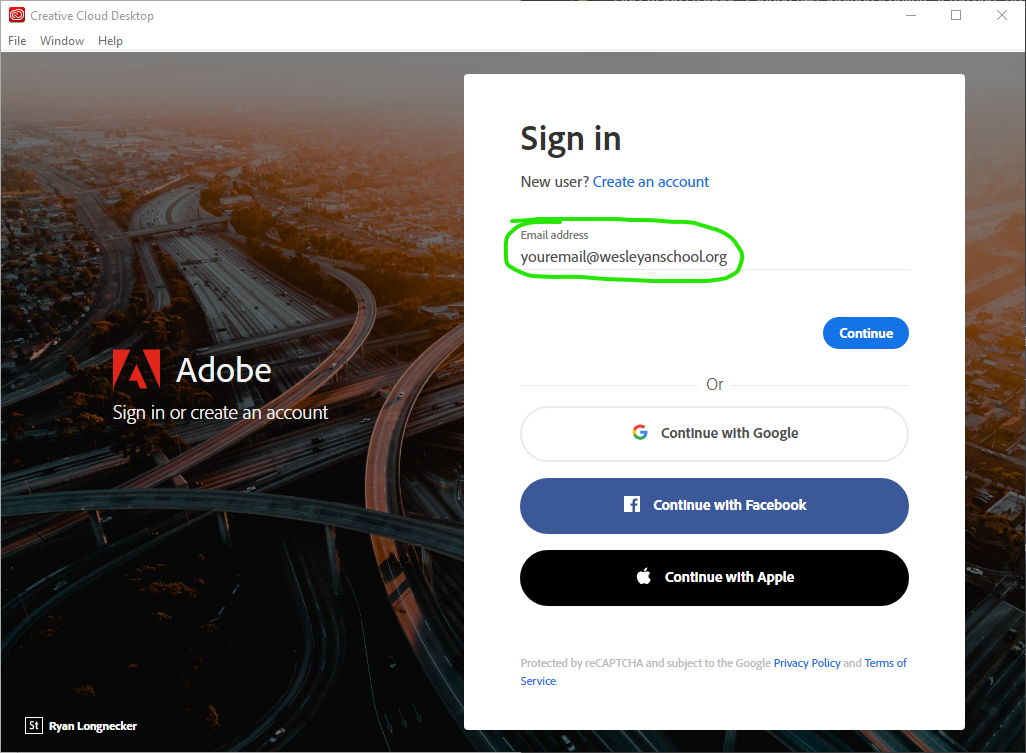
Task: Click the Facebook icon on the blue button
Action: (x=632, y=505)
